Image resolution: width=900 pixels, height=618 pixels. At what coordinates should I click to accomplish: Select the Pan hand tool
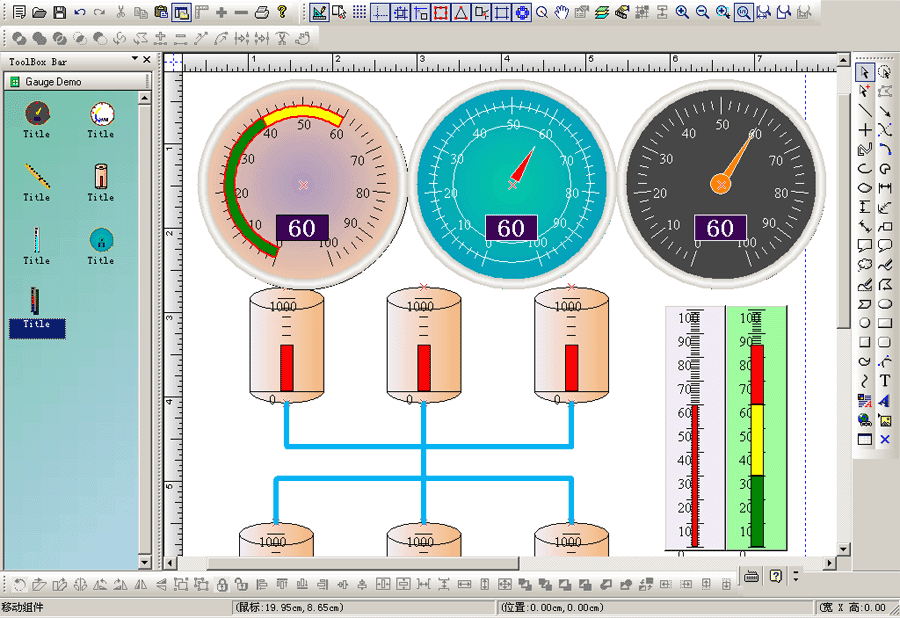coord(561,13)
